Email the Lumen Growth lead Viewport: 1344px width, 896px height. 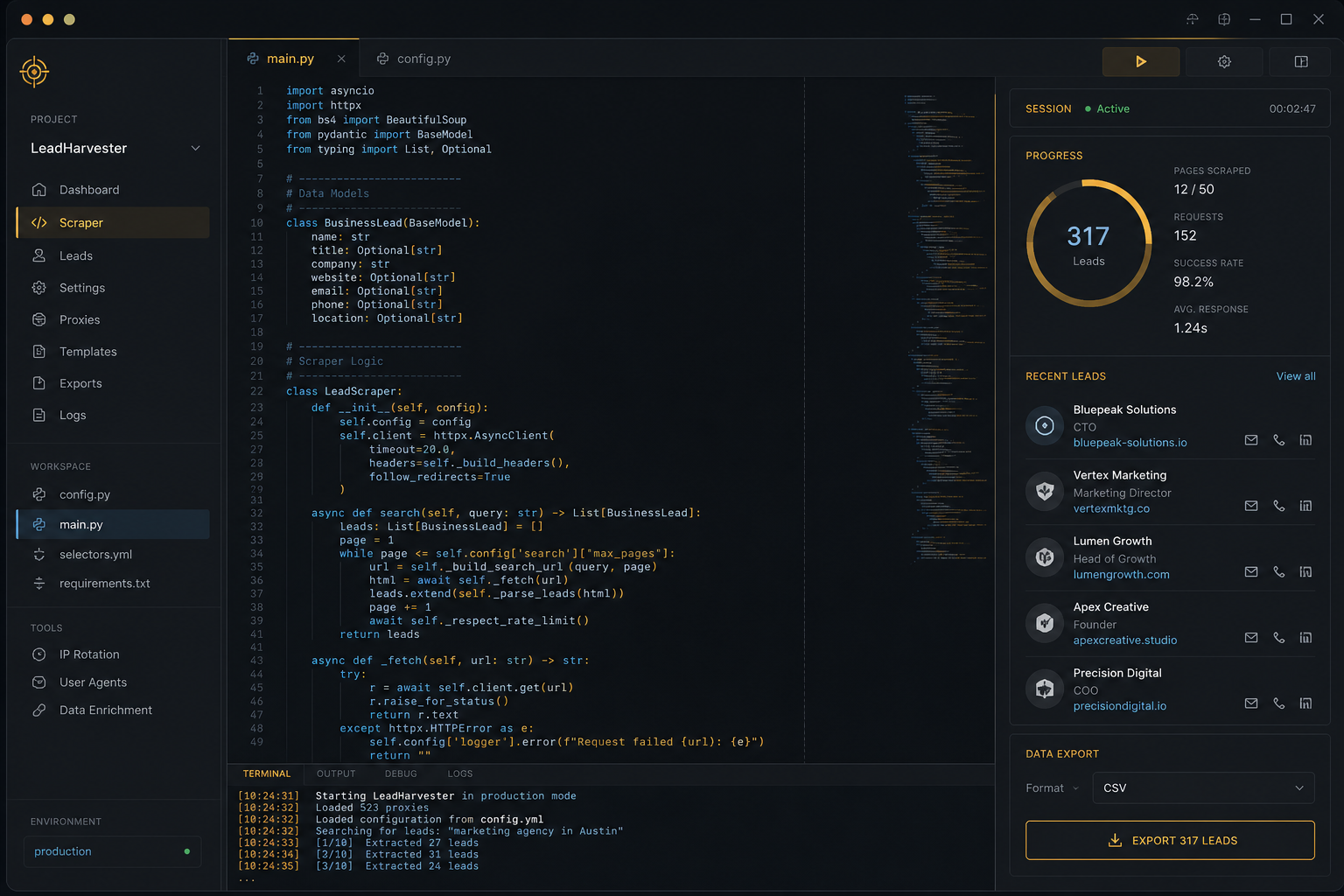(1251, 572)
